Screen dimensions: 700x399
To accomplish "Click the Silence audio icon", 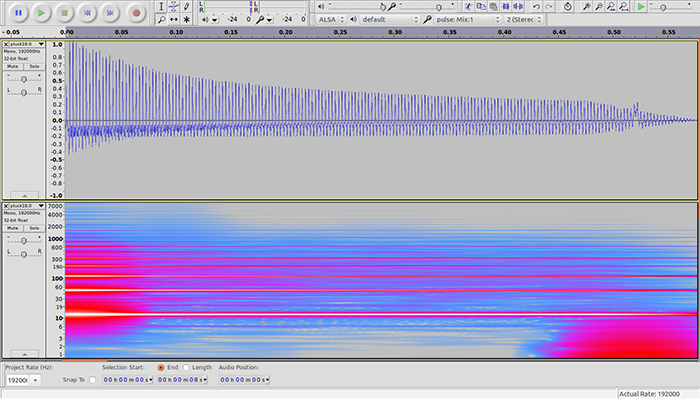I will 518,6.
